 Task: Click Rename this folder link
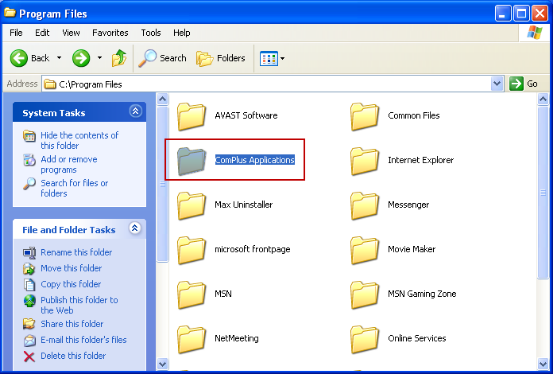[x=76, y=252]
